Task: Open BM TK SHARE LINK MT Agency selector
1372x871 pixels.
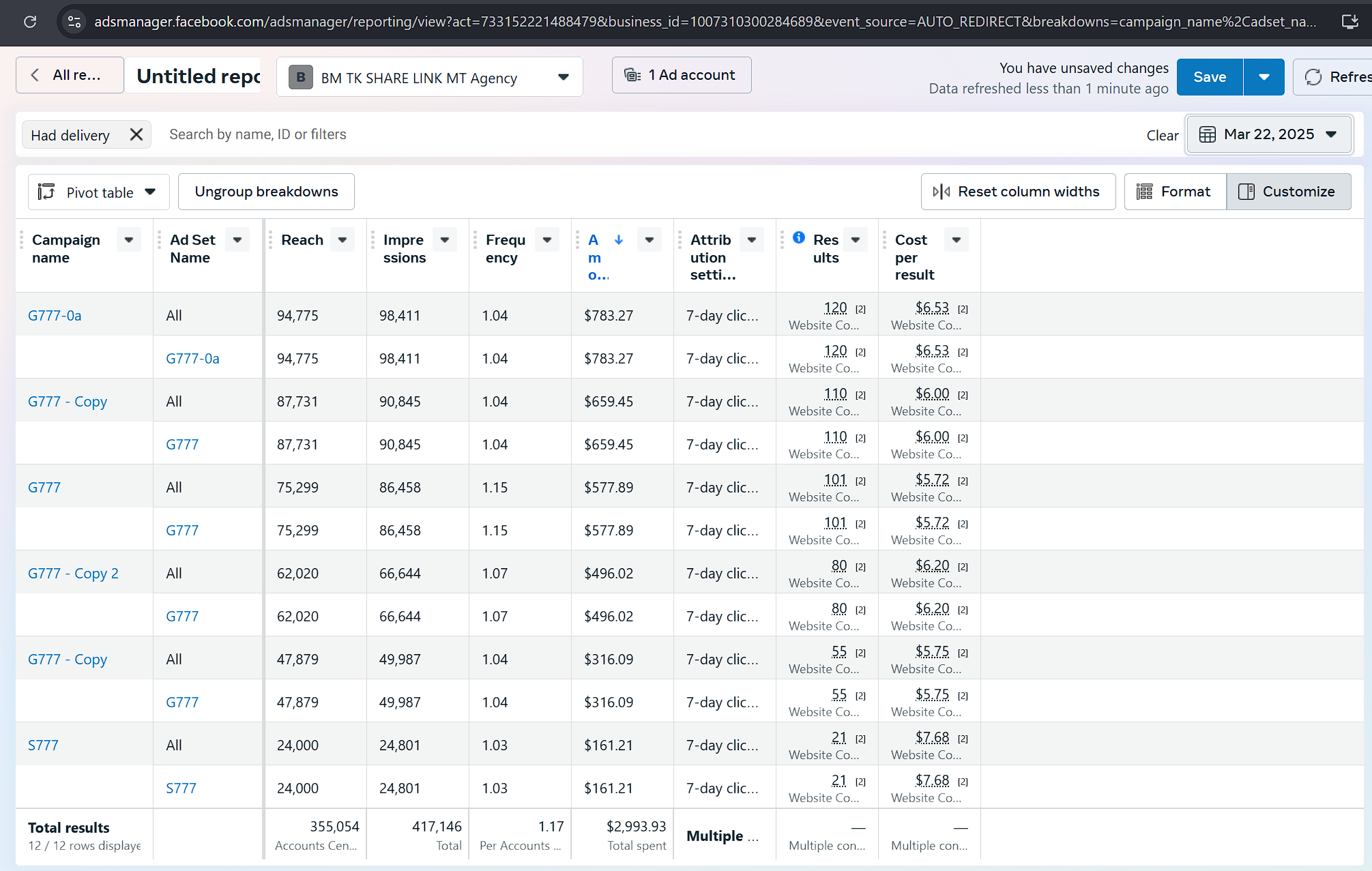Action: coord(429,77)
